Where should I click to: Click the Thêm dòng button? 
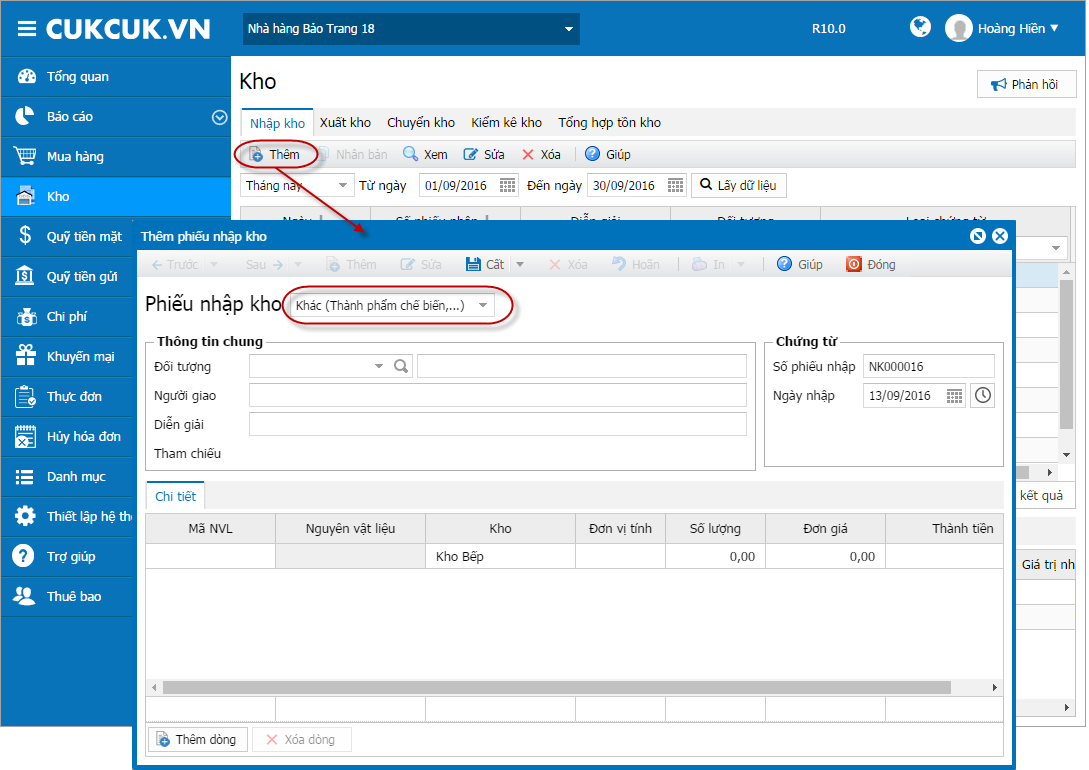click(x=197, y=739)
